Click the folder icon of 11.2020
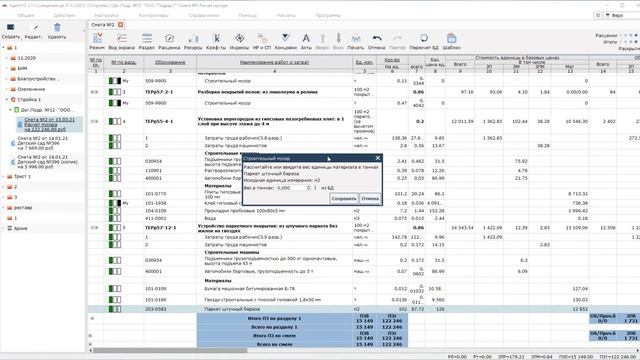 click(13, 58)
